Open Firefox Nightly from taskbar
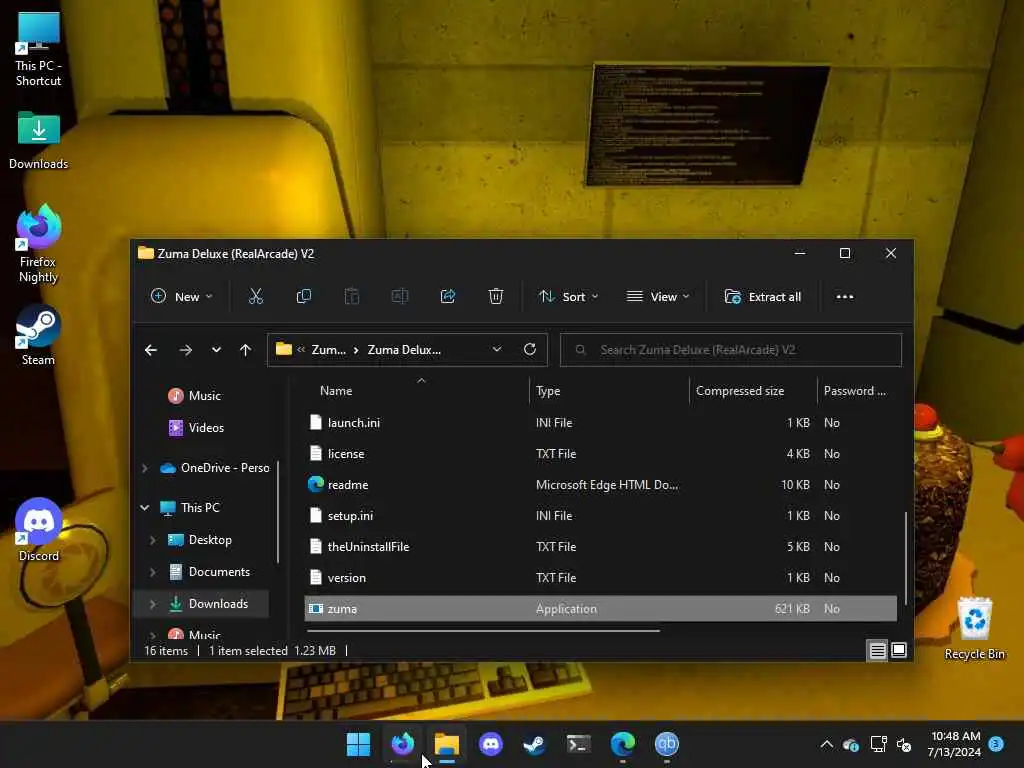The image size is (1024, 768). (402, 744)
